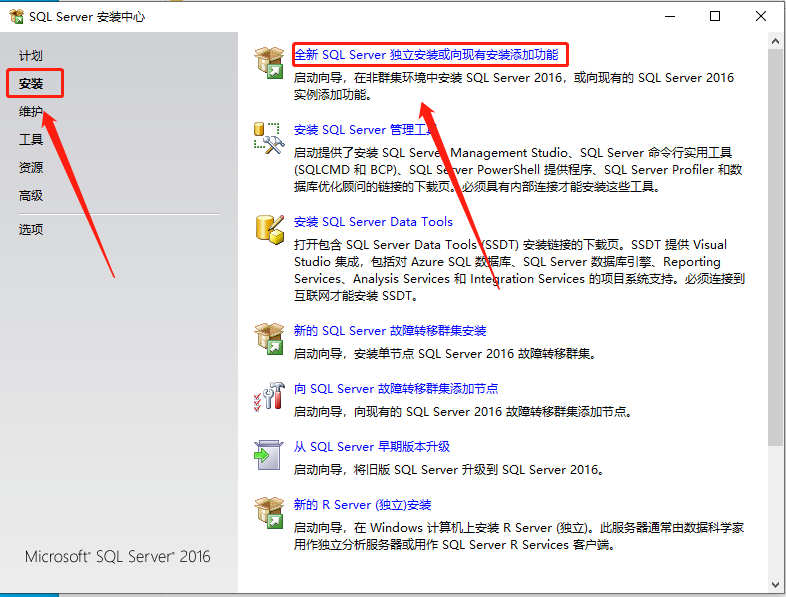The width and height of the screenshot is (786, 597).
Task: Go to the 资源 sidebar section
Action: [31, 167]
